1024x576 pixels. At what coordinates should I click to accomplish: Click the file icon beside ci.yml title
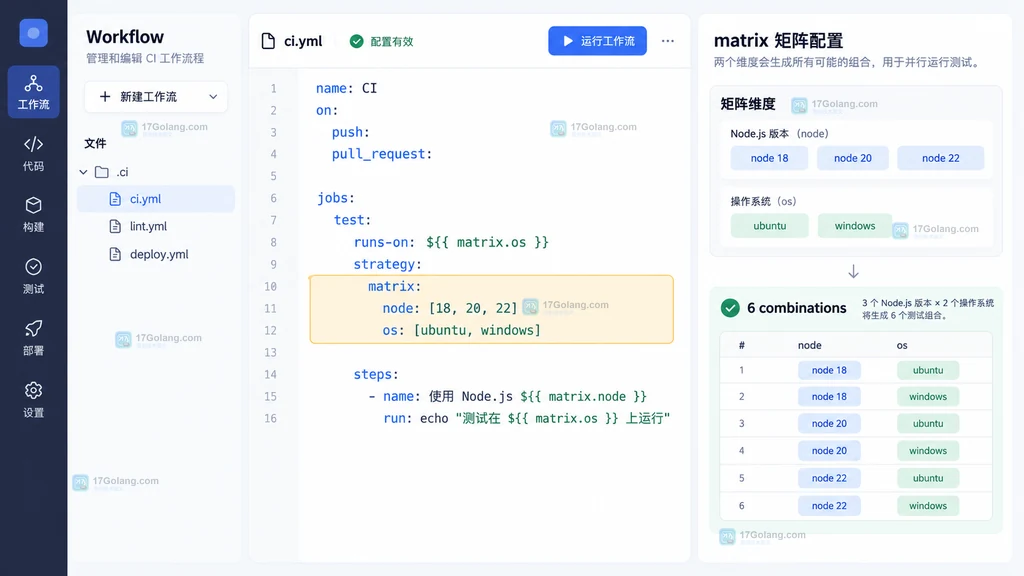(268, 41)
